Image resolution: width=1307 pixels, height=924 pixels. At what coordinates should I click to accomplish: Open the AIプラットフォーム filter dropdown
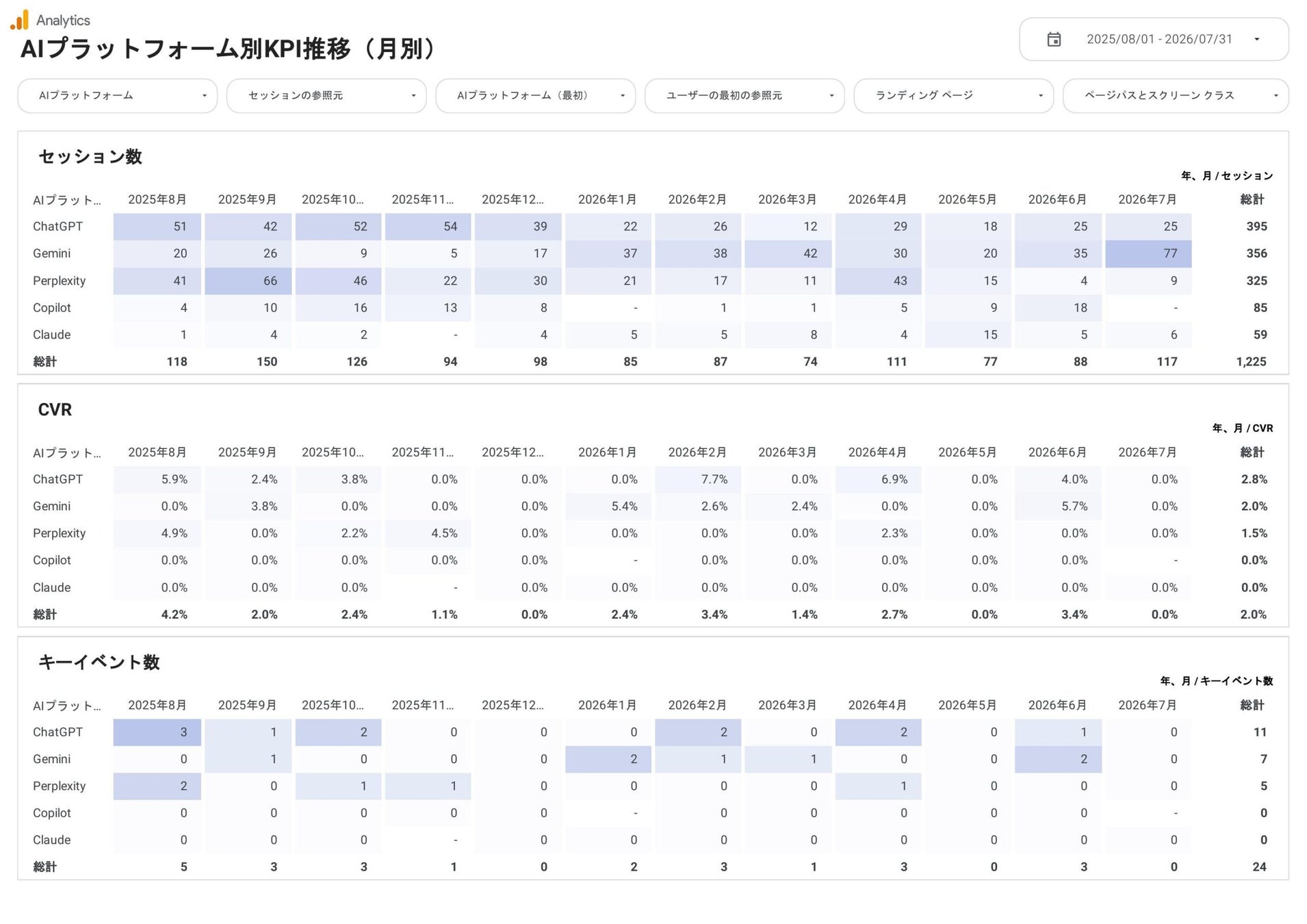pos(118,96)
